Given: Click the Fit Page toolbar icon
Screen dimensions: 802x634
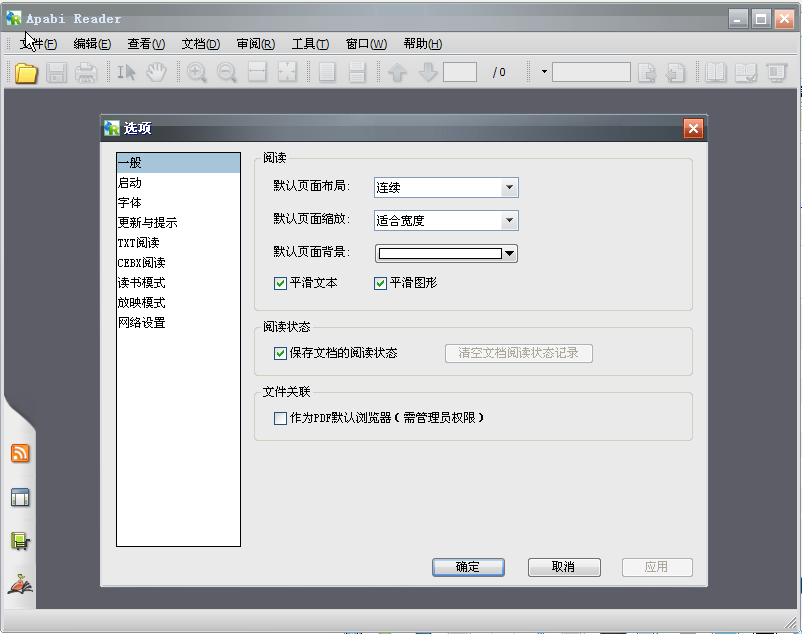Looking at the screenshot, I should 287,73.
